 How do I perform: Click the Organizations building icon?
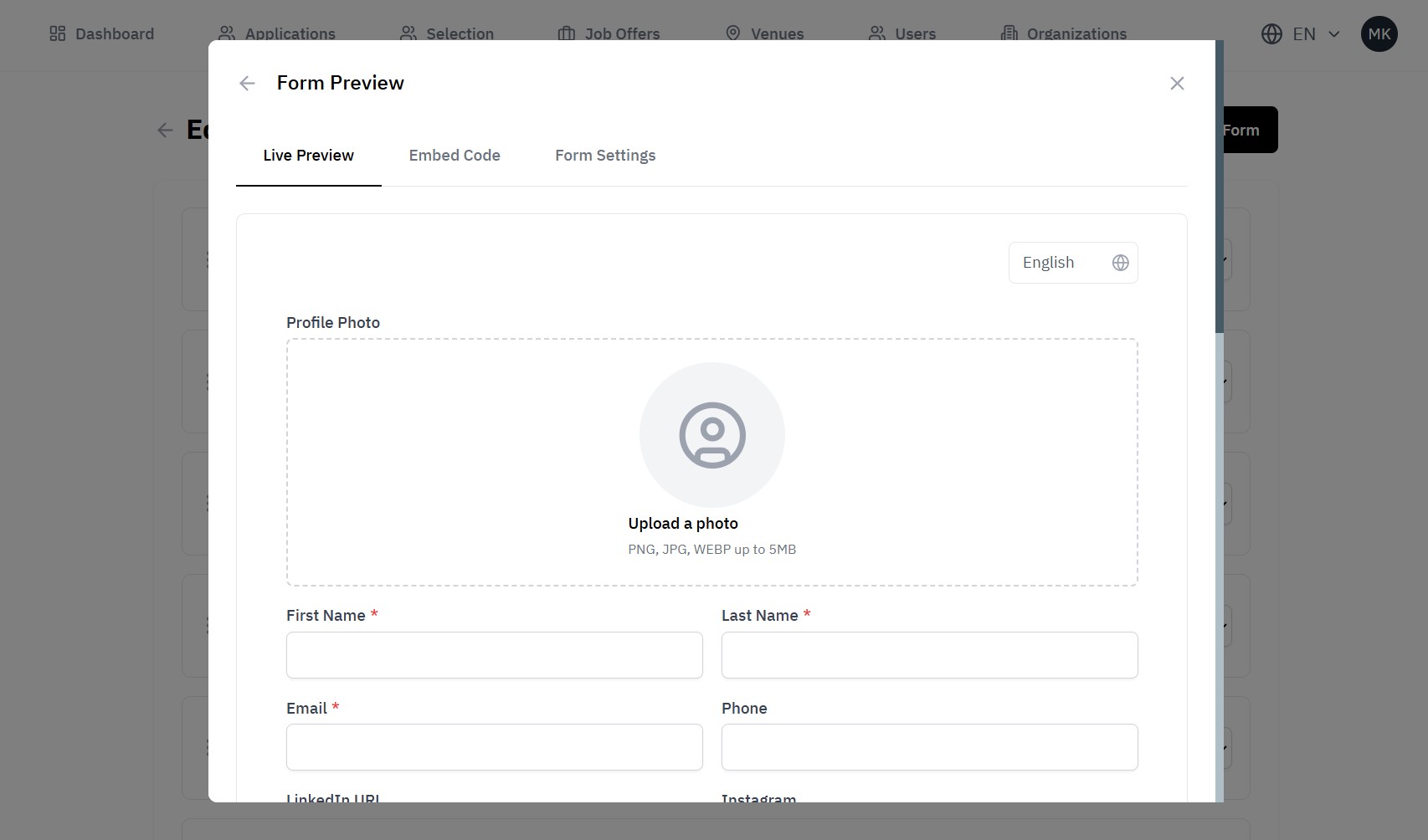[1009, 33]
